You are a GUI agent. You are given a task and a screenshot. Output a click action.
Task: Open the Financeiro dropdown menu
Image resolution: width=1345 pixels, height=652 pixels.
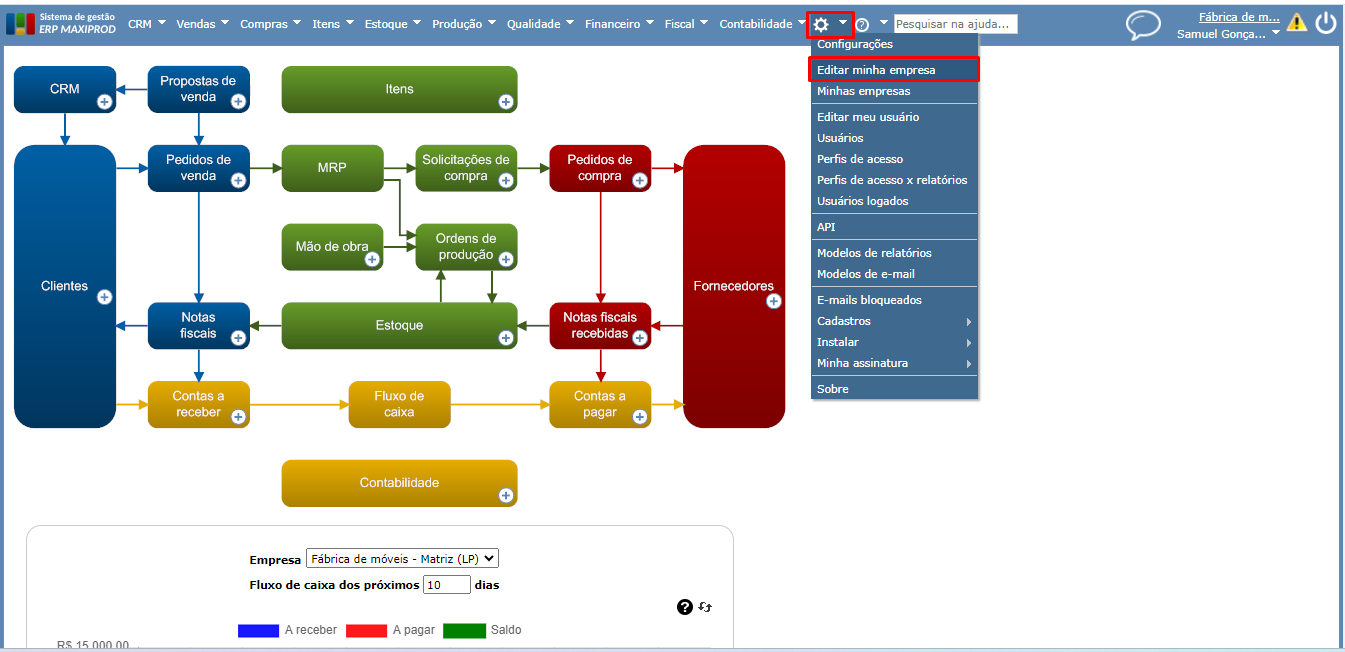(x=620, y=23)
